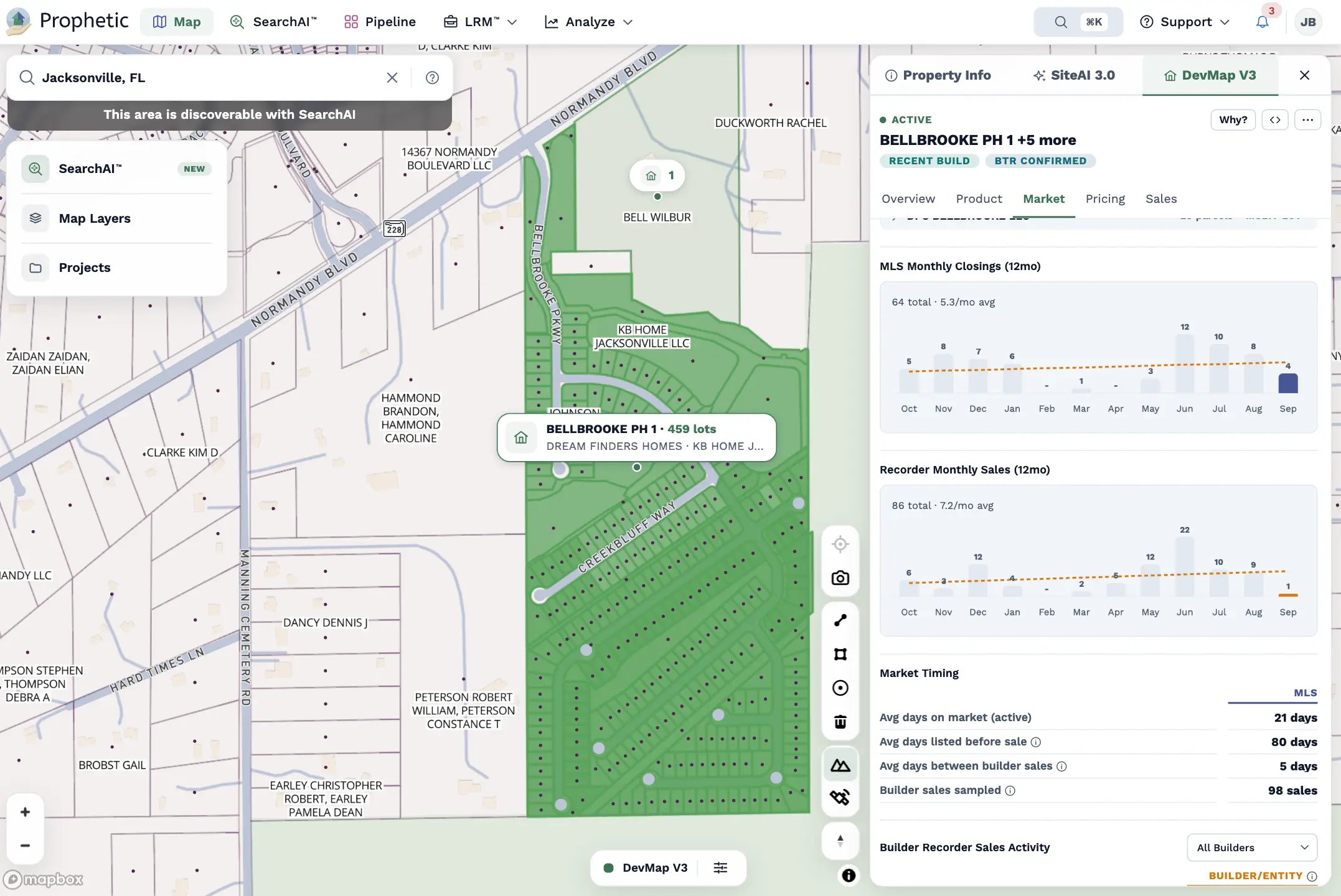Open the Support dropdown
1341x896 pixels.
pos(1185,22)
